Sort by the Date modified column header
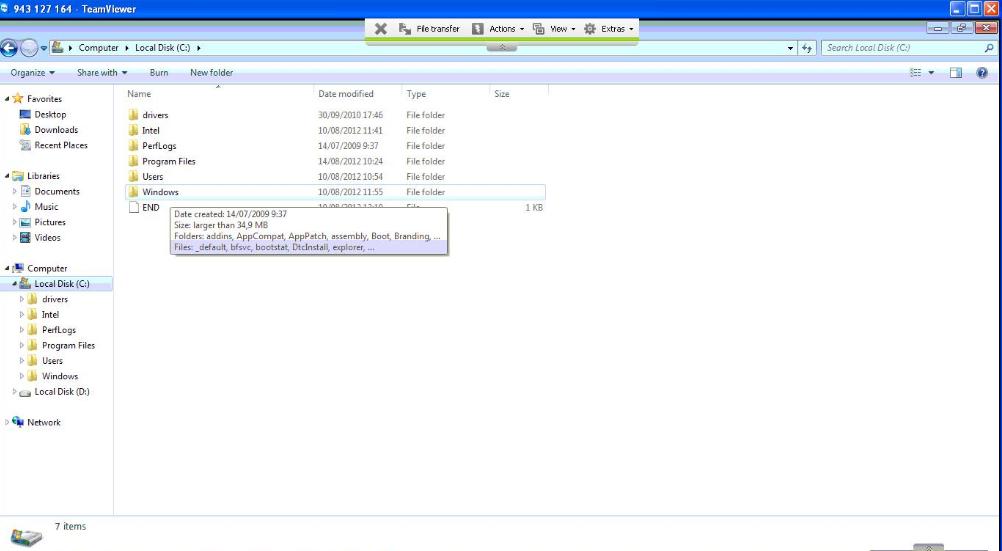Image resolution: width=1002 pixels, height=551 pixels. 346,94
